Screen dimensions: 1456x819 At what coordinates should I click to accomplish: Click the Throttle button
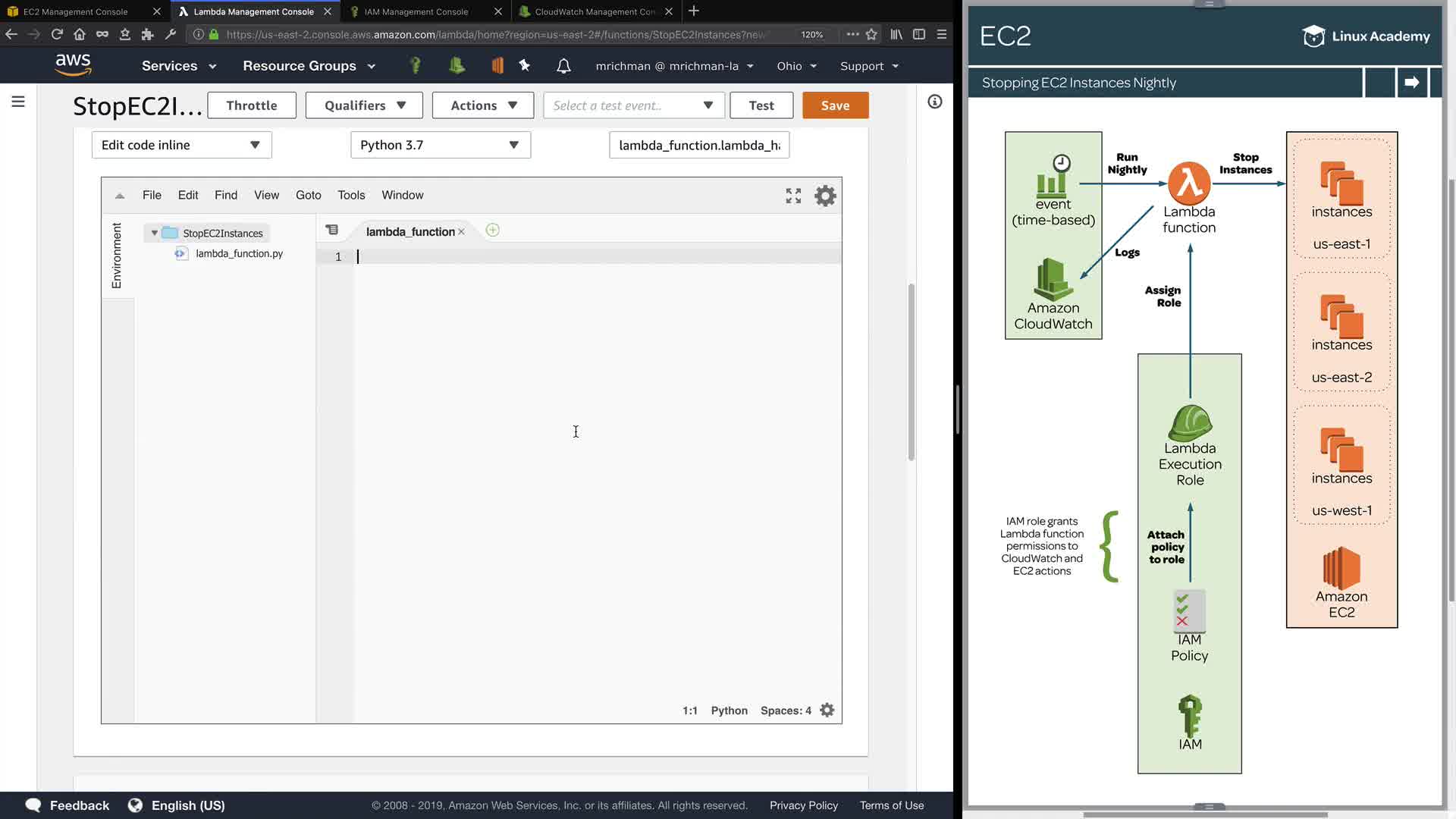coord(251,105)
